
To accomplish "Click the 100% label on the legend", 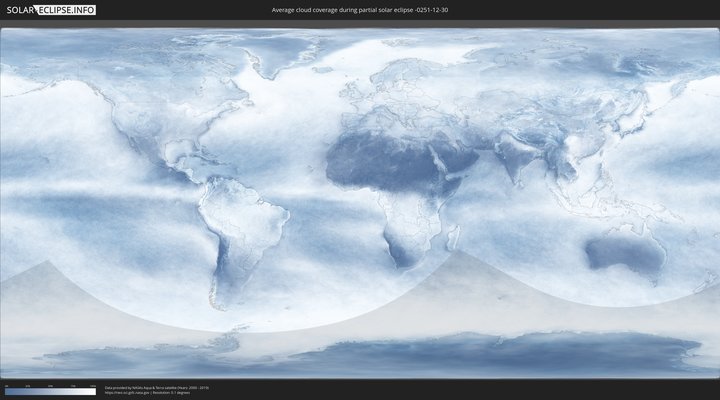I will 93,385.
